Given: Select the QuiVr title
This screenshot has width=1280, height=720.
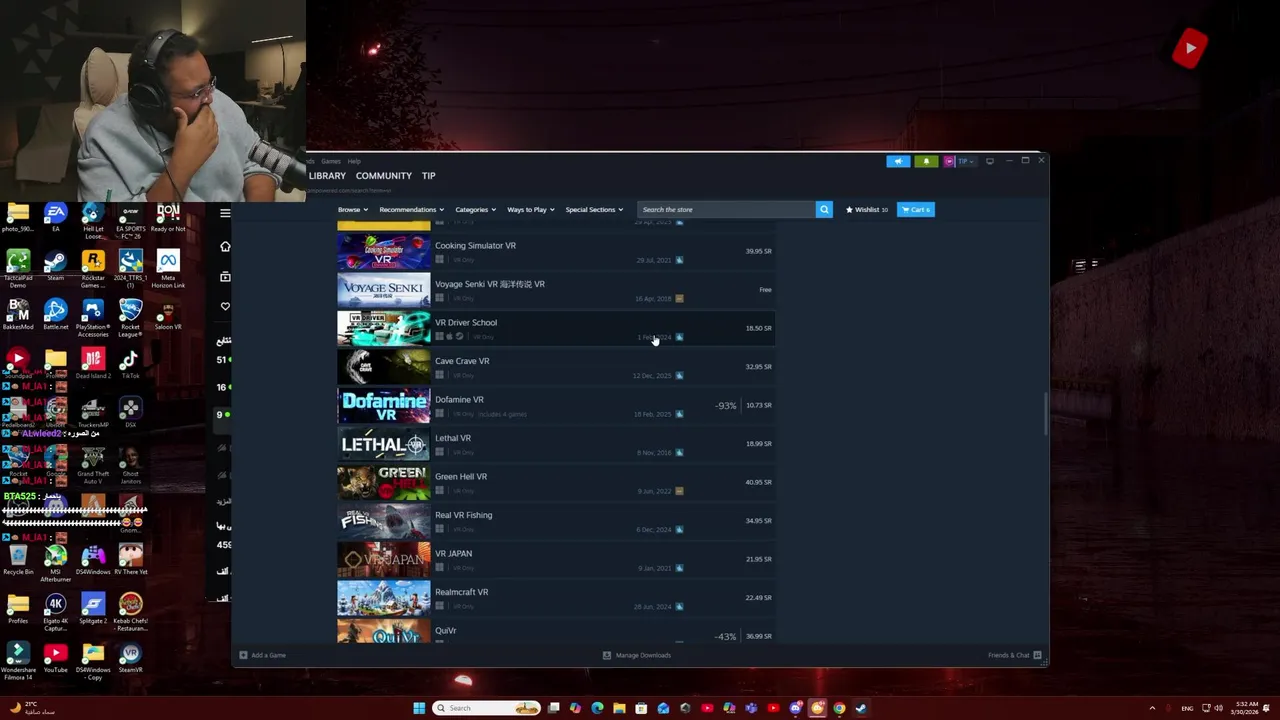Looking at the screenshot, I should 445,631.
